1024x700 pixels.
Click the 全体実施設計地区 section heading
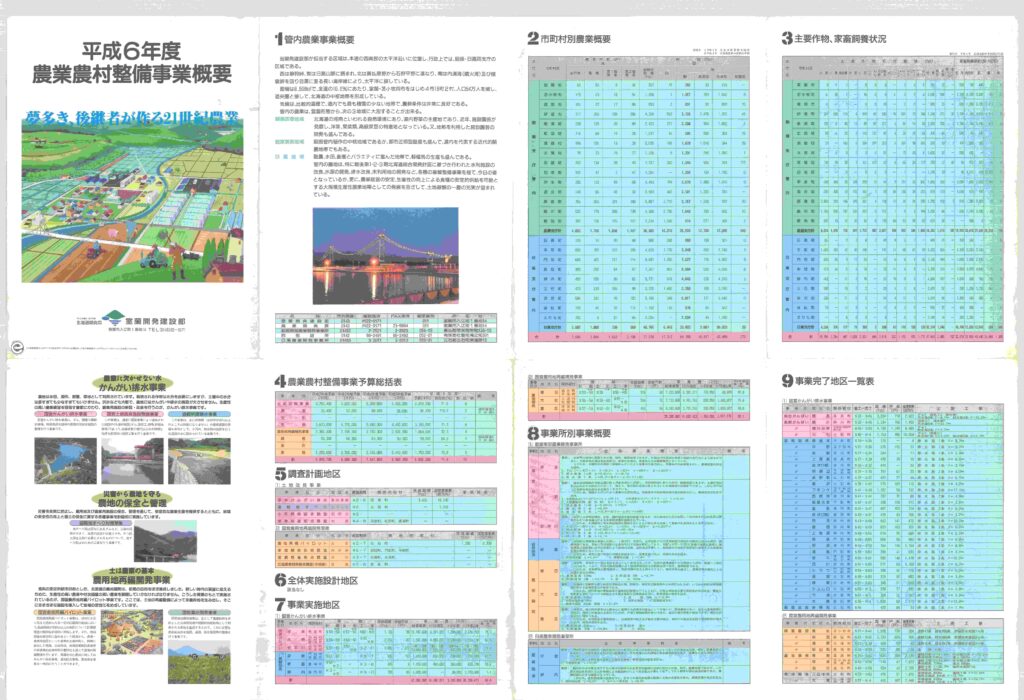pos(328,580)
